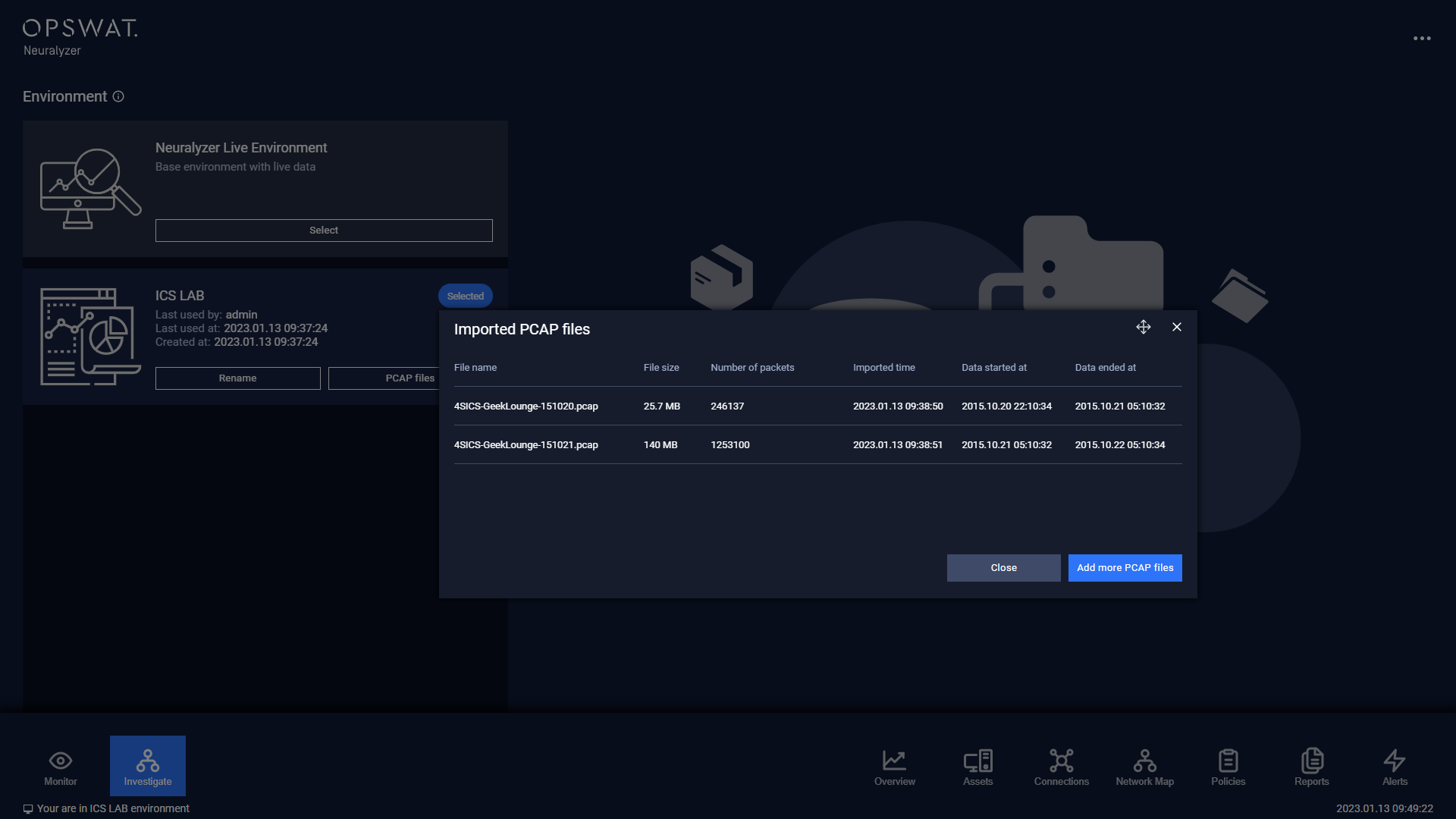
Task: Select file 4SICS-GeekLounge-151021.pcap
Action: 526,445
